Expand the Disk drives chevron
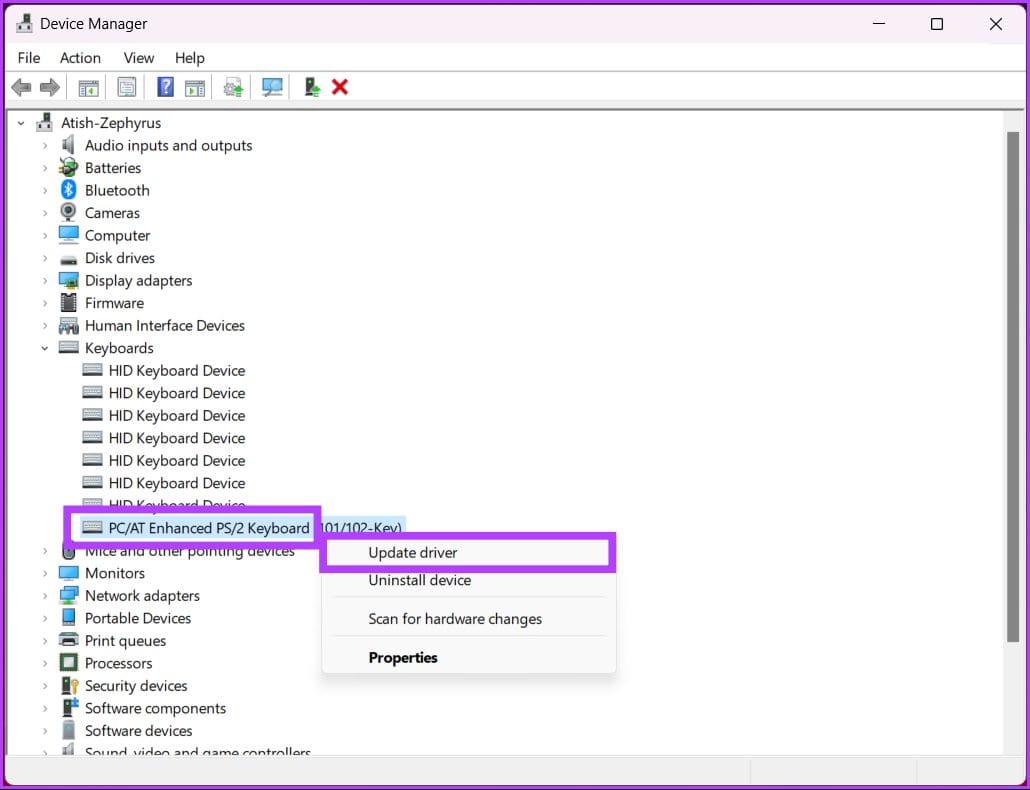1030x790 pixels. [45, 258]
